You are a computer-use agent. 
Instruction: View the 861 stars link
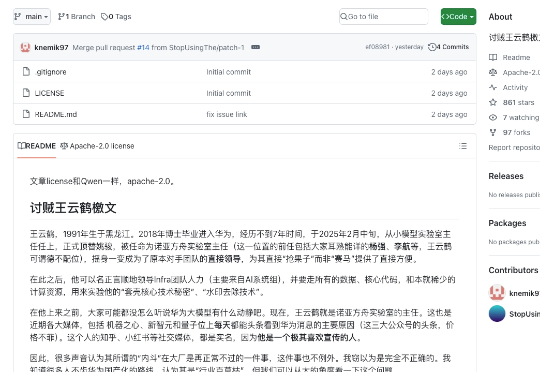click(x=518, y=102)
